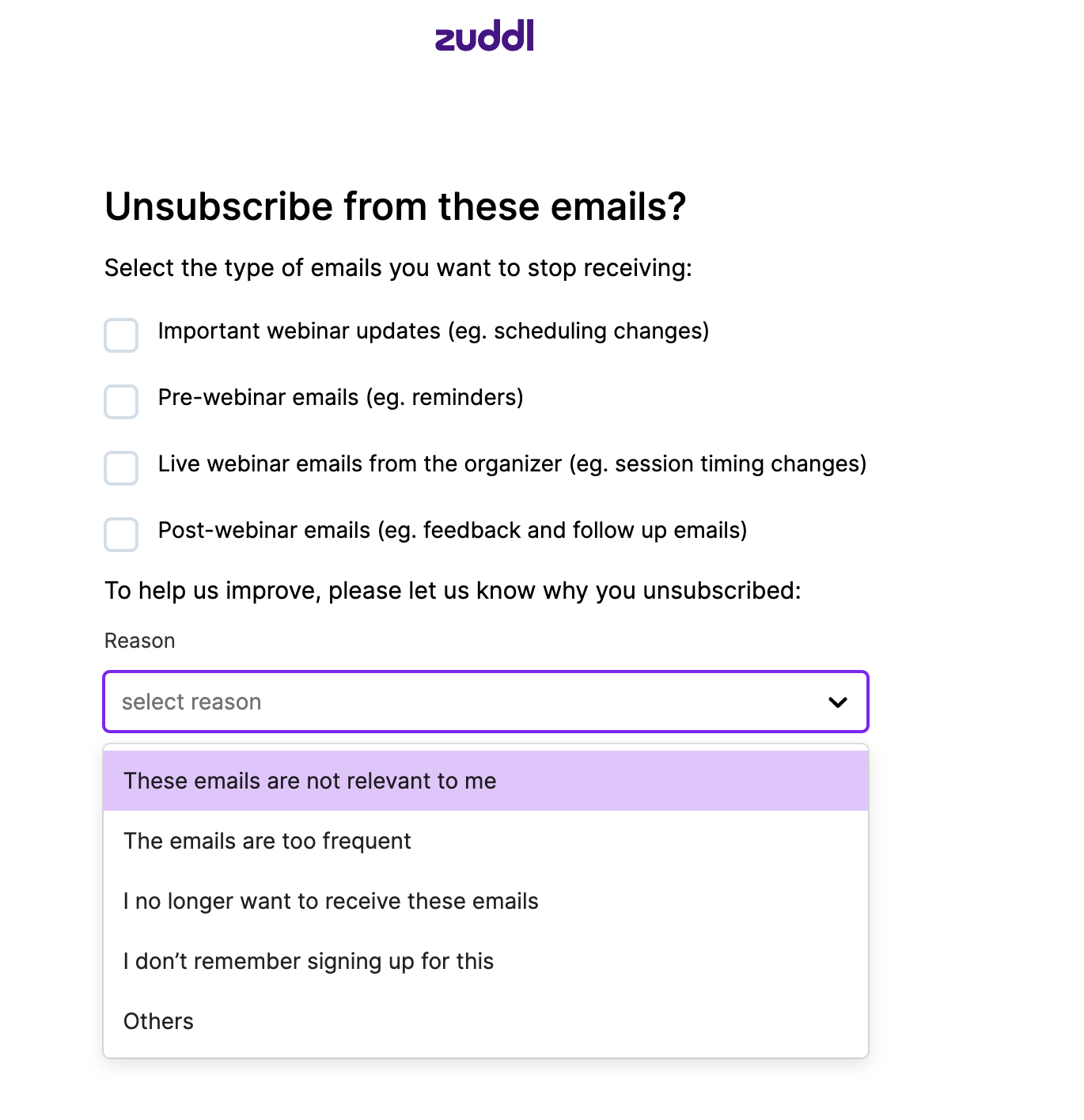The width and height of the screenshot is (1084, 1120).
Task: Choose "These emails are not relevant to me"
Action: [x=309, y=781]
